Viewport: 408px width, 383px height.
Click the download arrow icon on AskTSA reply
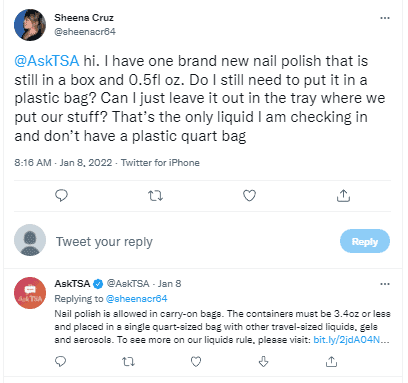[264, 362]
